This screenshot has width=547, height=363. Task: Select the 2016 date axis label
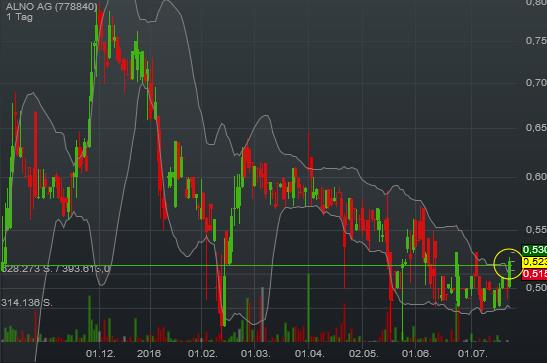(x=149, y=354)
